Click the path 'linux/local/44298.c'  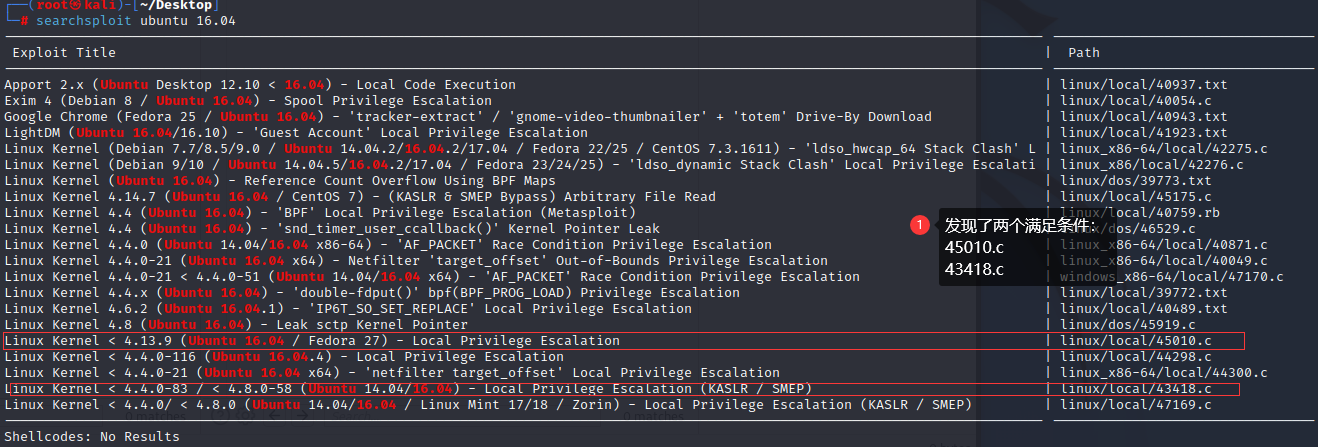tap(1136, 357)
